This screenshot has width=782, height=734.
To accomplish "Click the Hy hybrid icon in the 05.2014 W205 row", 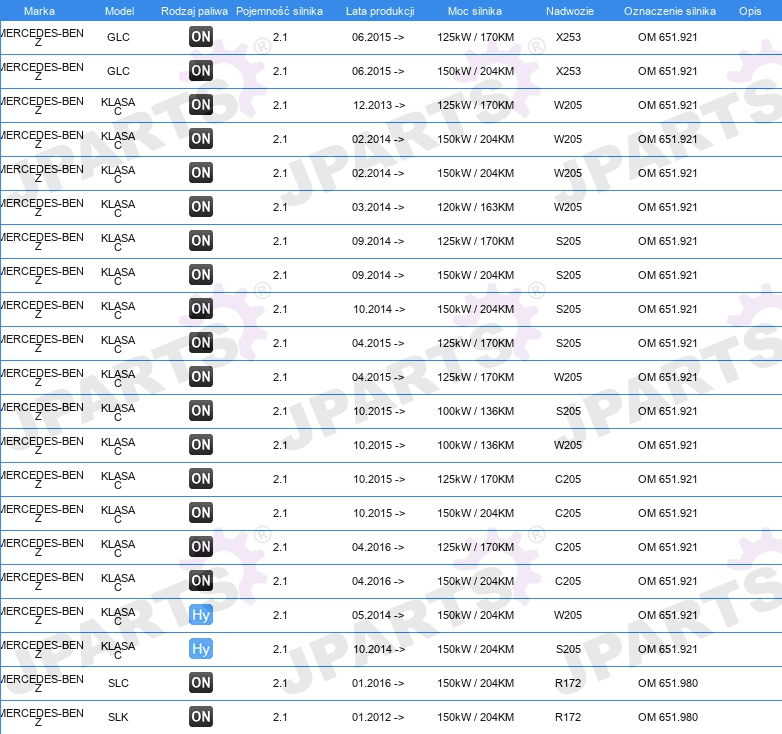I will 201,614.
